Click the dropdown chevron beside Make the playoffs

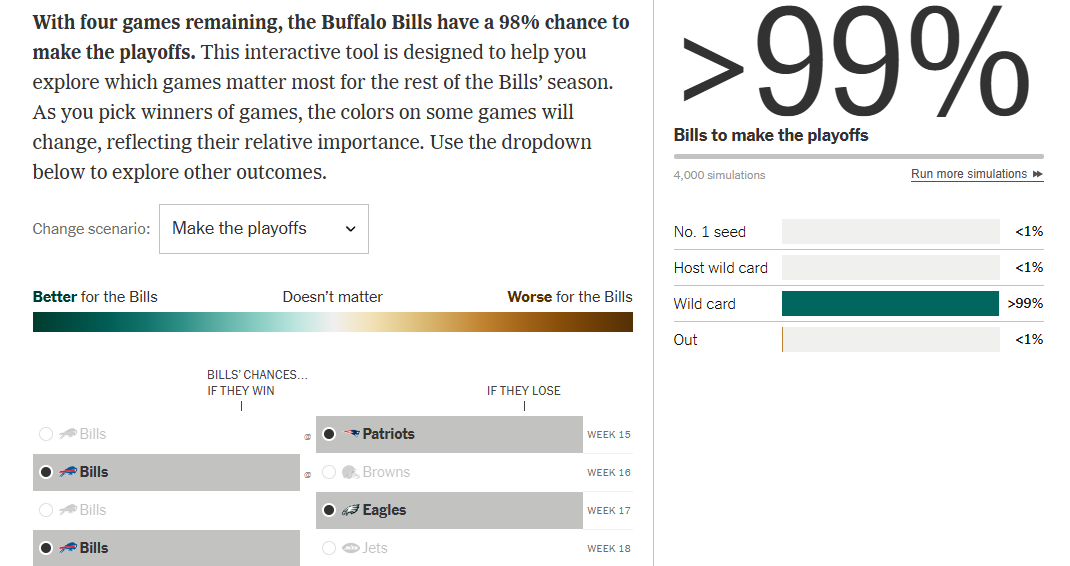350,229
